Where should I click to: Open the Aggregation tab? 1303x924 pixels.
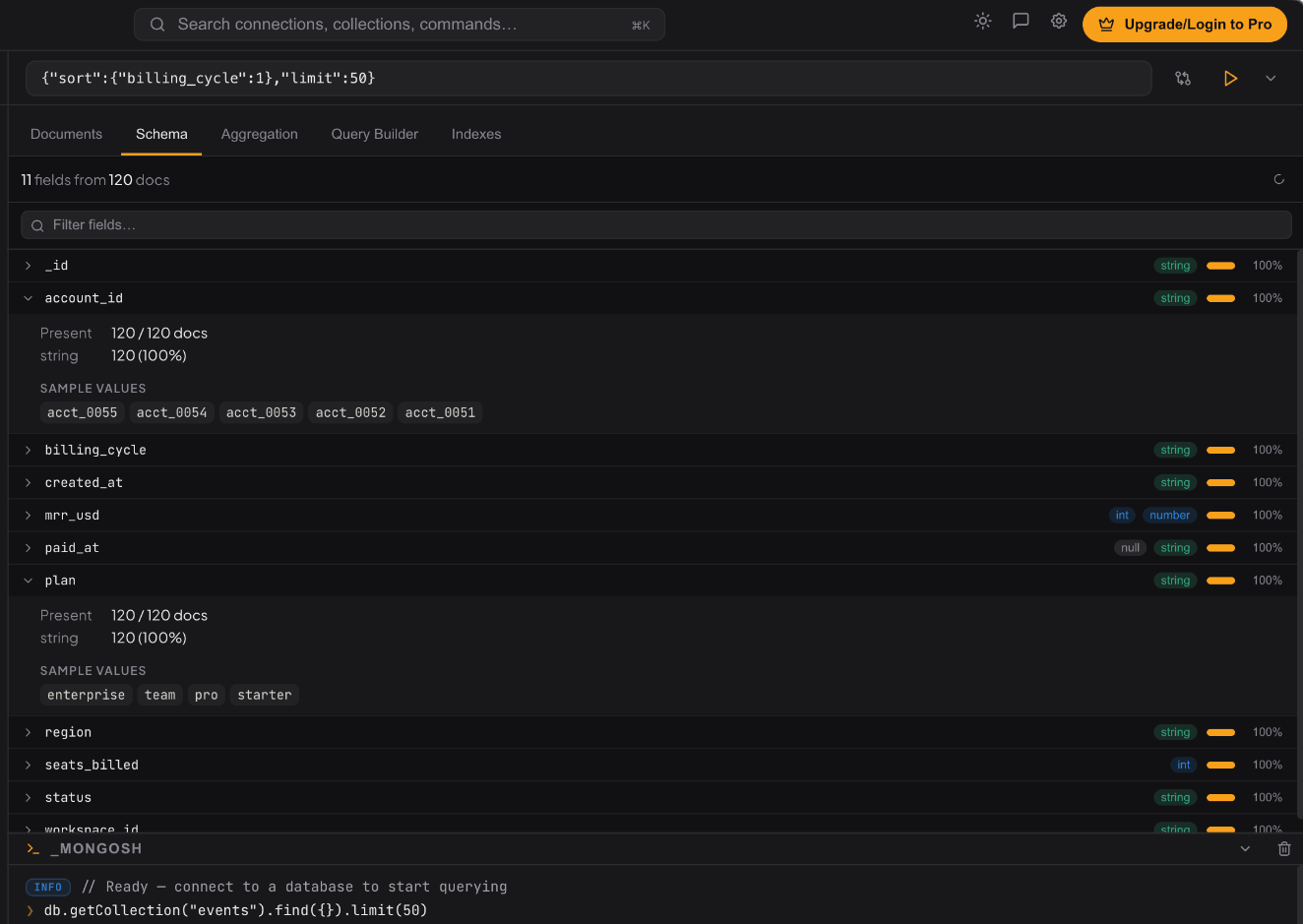coord(259,134)
